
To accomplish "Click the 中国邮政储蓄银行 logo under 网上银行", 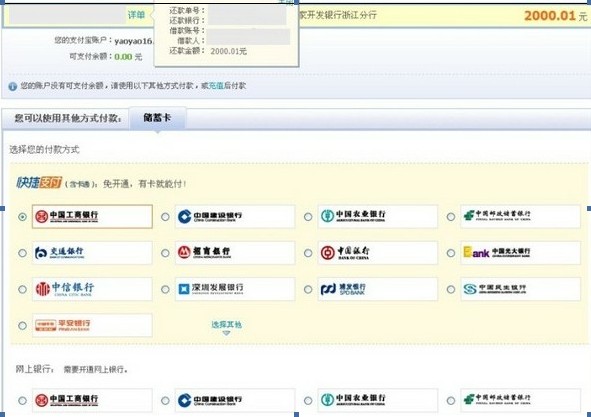I will [497, 400].
